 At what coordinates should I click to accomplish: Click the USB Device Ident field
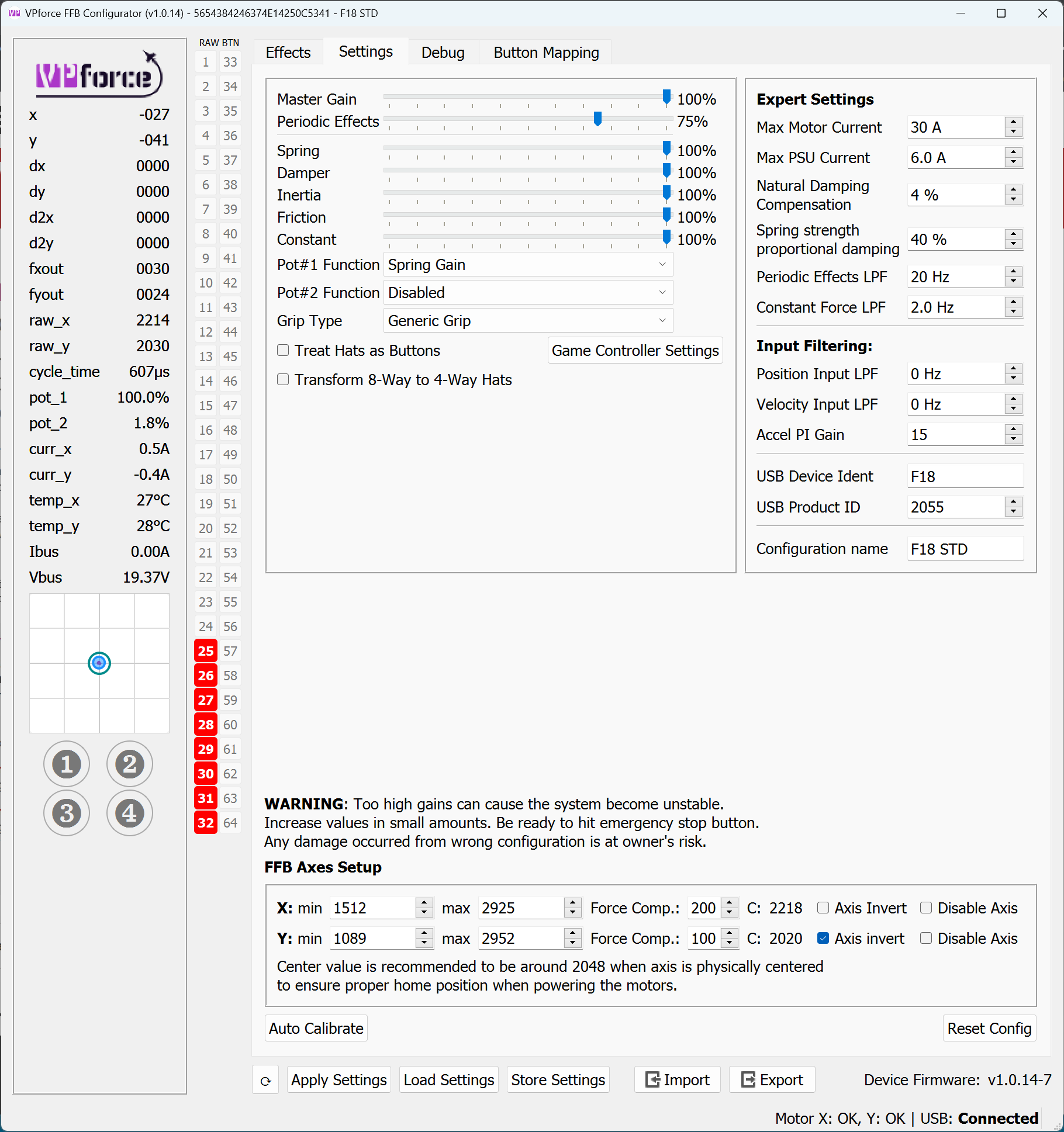(x=965, y=477)
